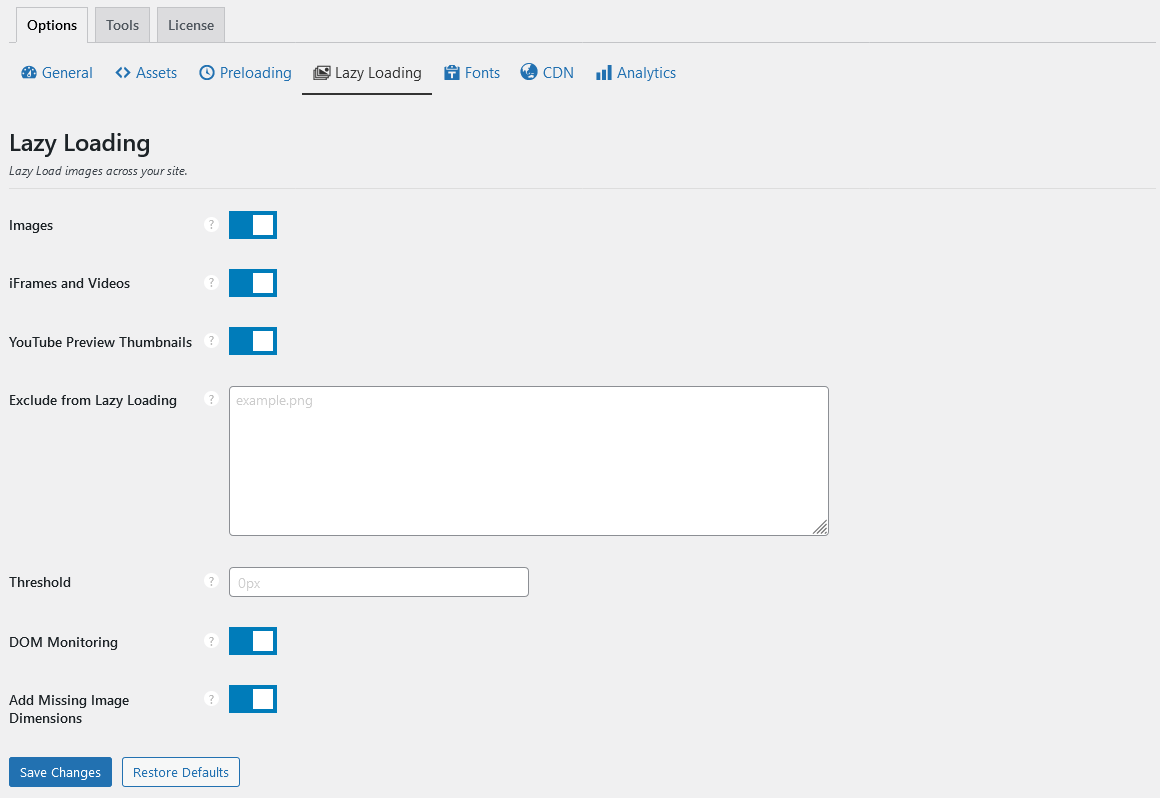Switch off Add Missing Image Dimensions
Image resolution: width=1160 pixels, height=798 pixels.
coord(253,699)
